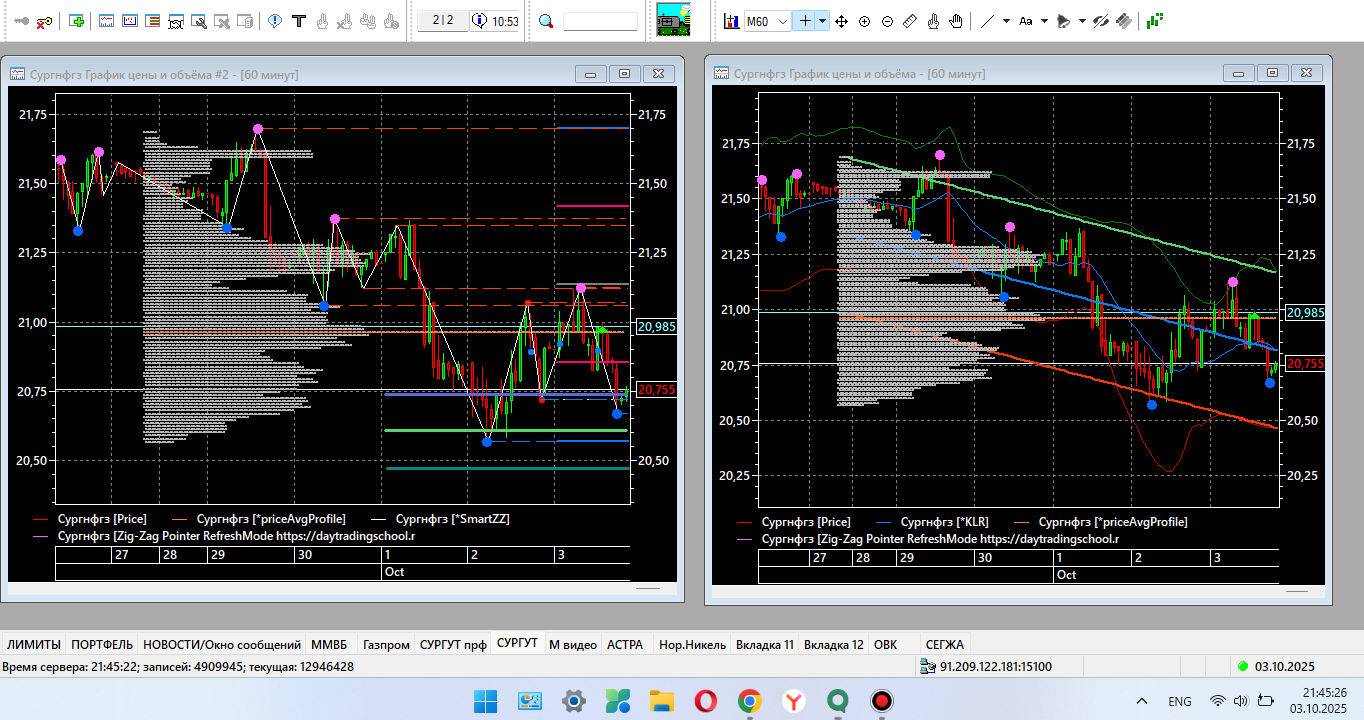
Task: Open the ПОРТФЕЛЬ tab
Action: click(x=102, y=645)
